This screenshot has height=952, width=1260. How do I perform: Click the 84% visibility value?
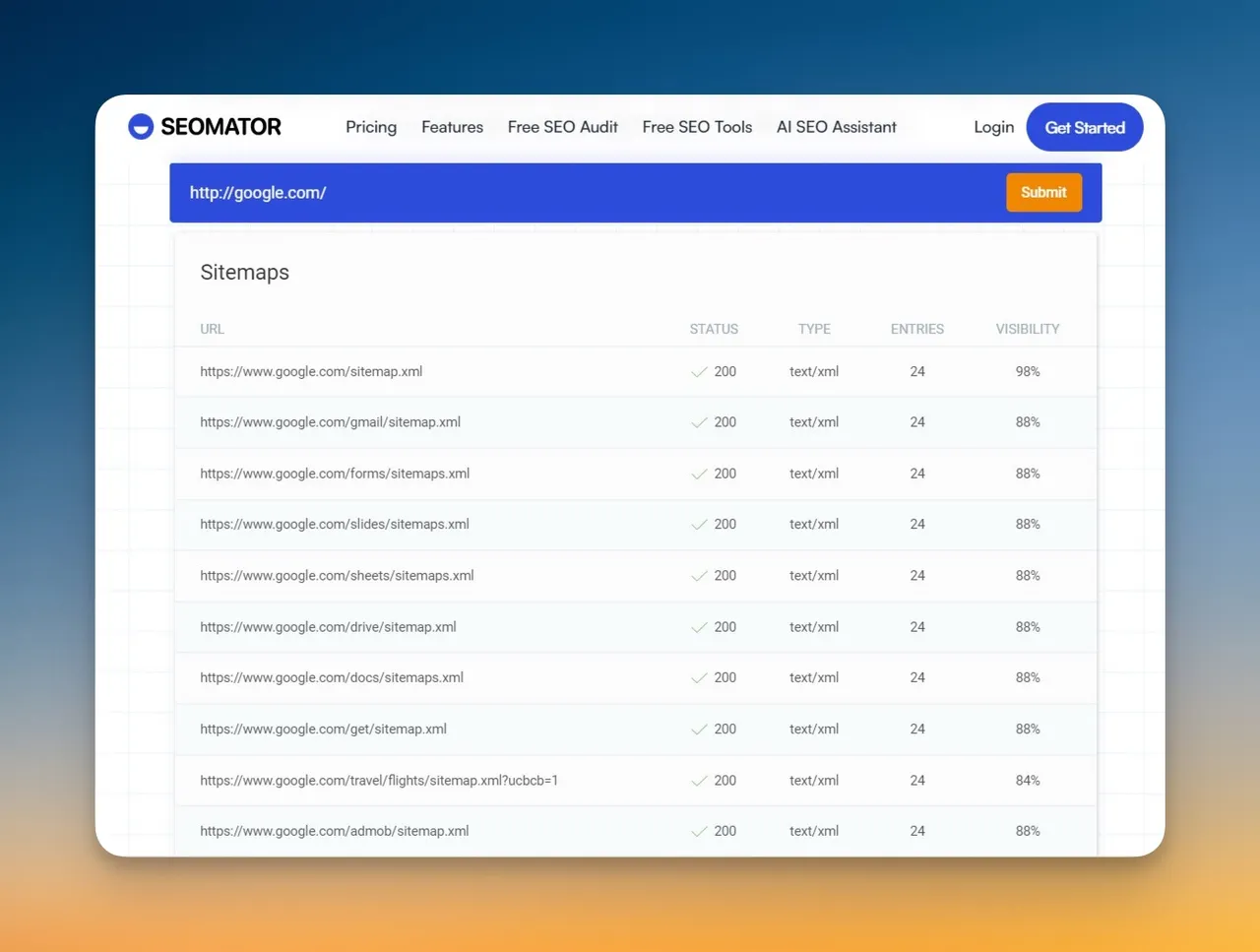[x=1028, y=781]
